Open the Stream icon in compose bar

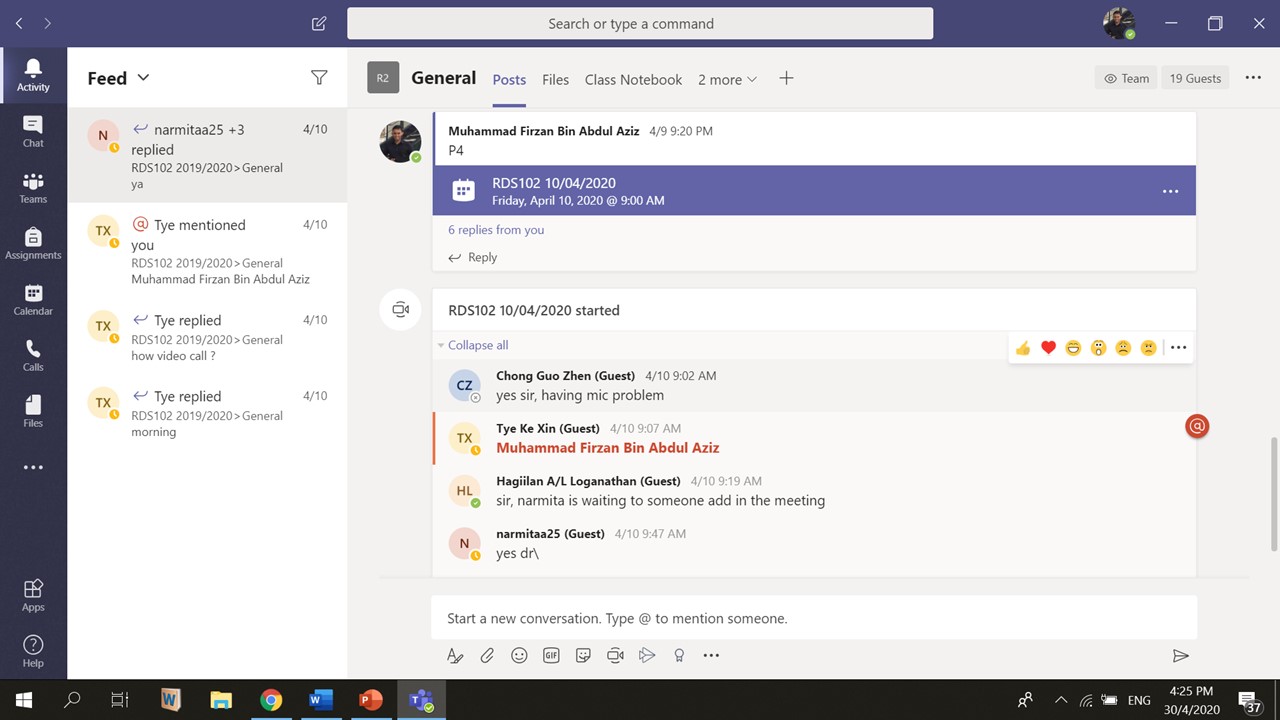(647, 655)
